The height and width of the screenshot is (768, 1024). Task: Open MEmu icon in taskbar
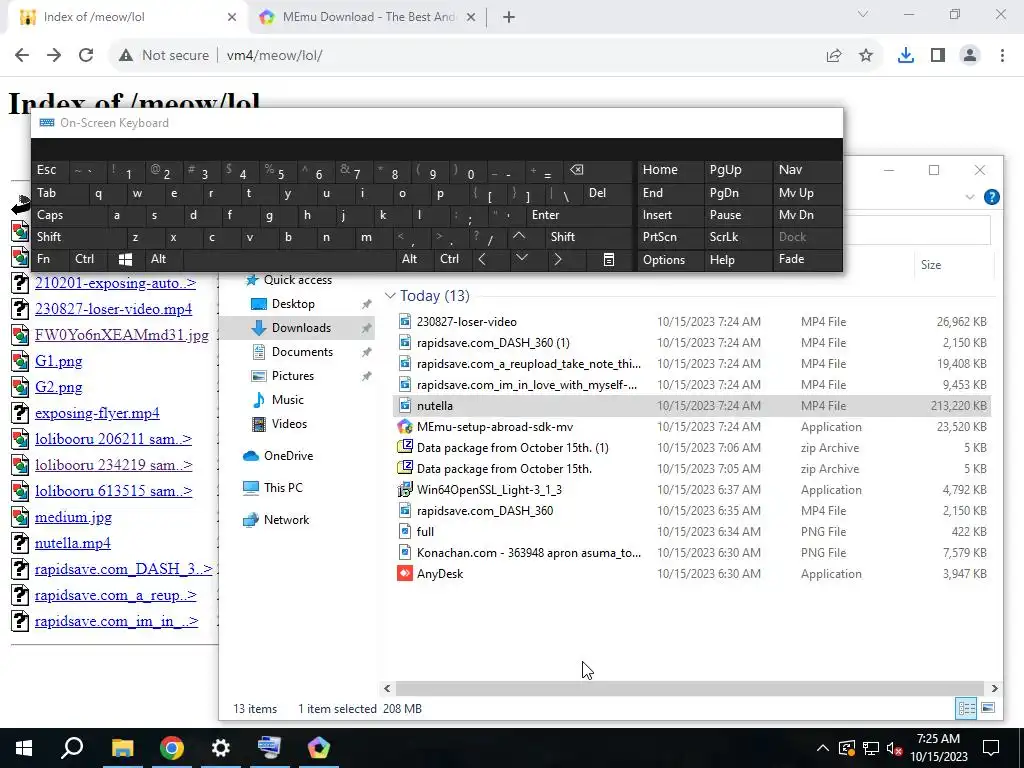319,748
